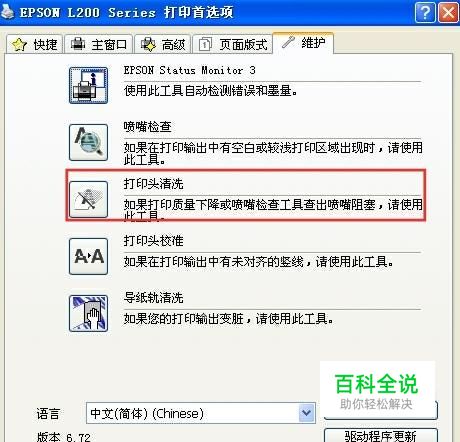The width and height of the screenshot is (460, 442).
Task: Open the 主窗口 main tab
Action: pyautogui.click(x=99, y=44)
